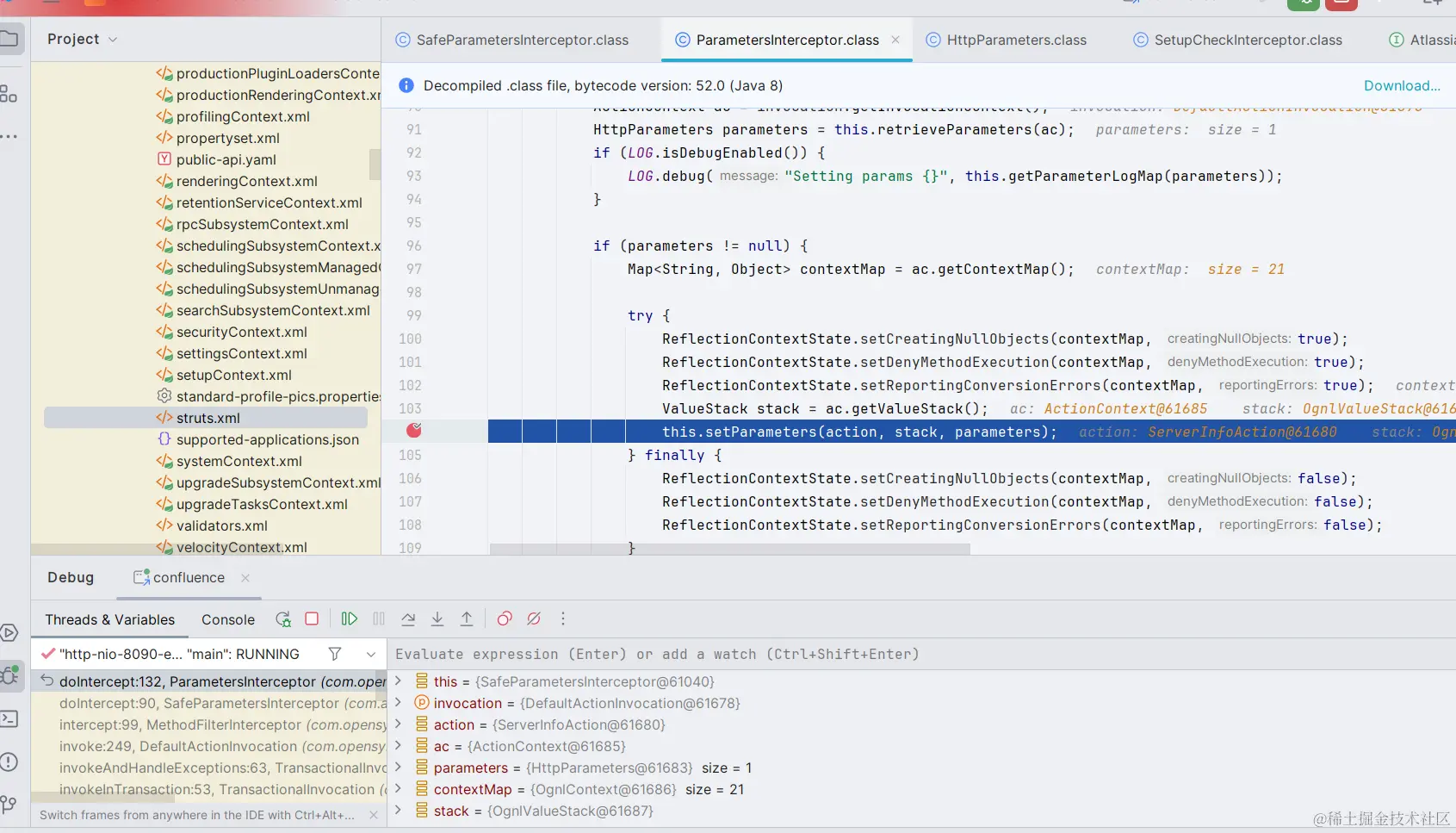Open the Terminal tool window icon
1456x833 pixels.
[x=9, y=718]
